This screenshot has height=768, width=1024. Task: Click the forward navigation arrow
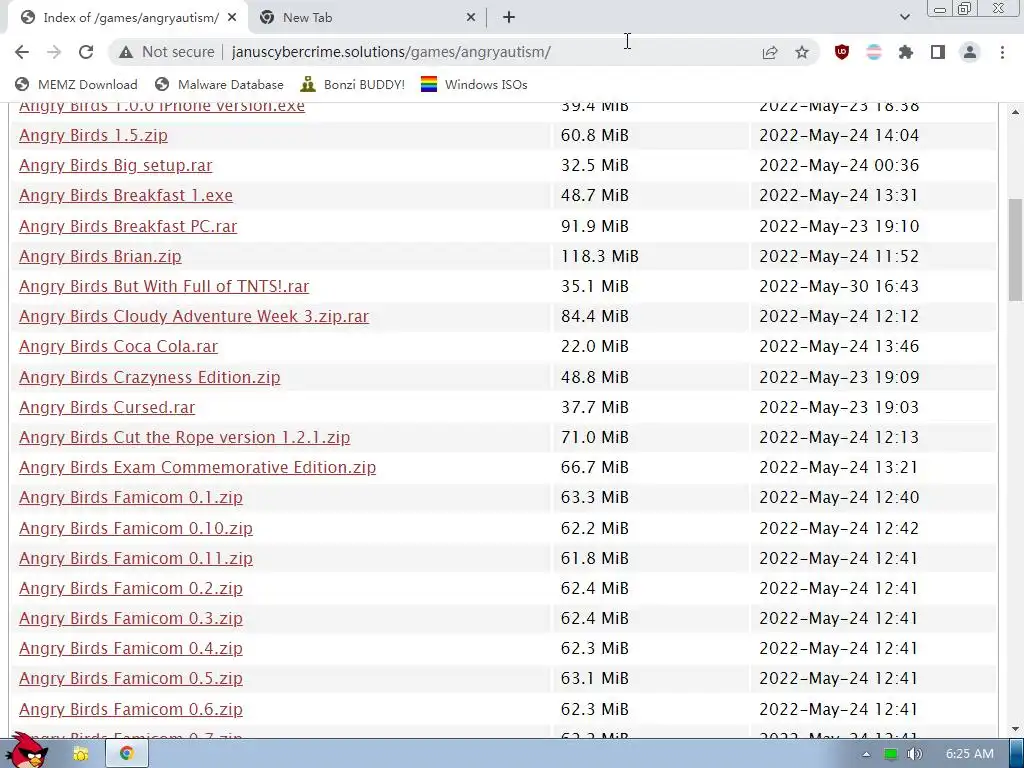[54, 52]
